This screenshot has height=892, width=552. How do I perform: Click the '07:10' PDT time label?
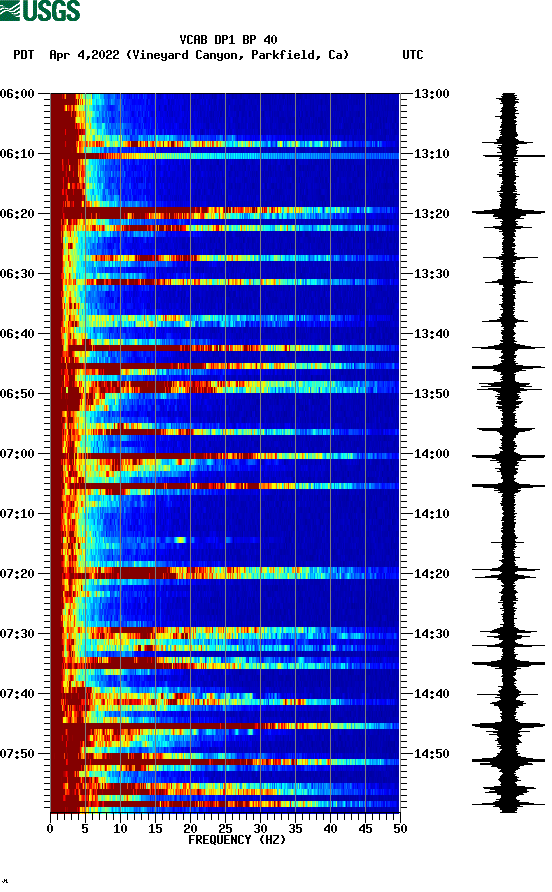coord(18,514)
